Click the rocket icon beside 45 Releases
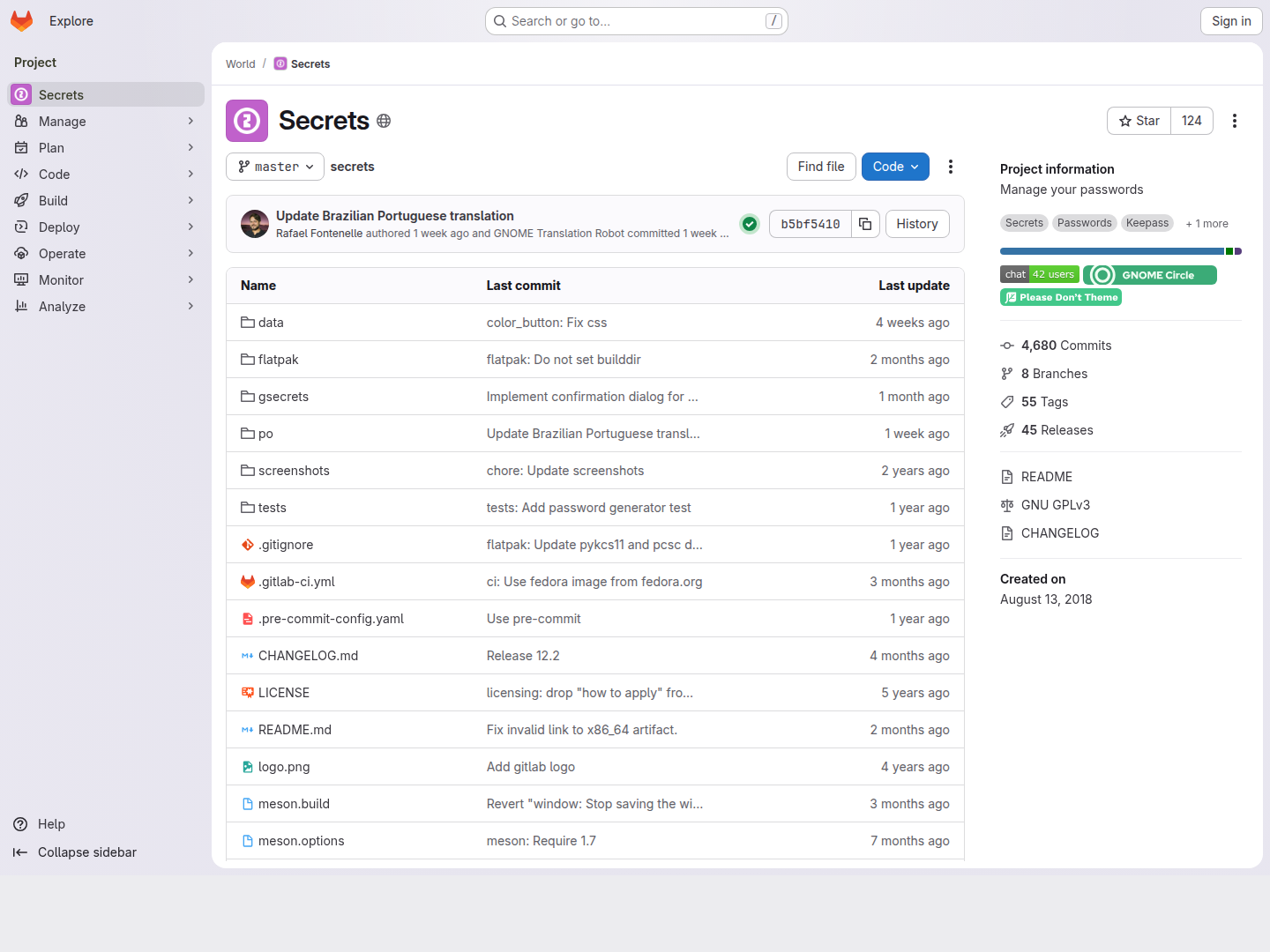 (x=1007, y=430)
